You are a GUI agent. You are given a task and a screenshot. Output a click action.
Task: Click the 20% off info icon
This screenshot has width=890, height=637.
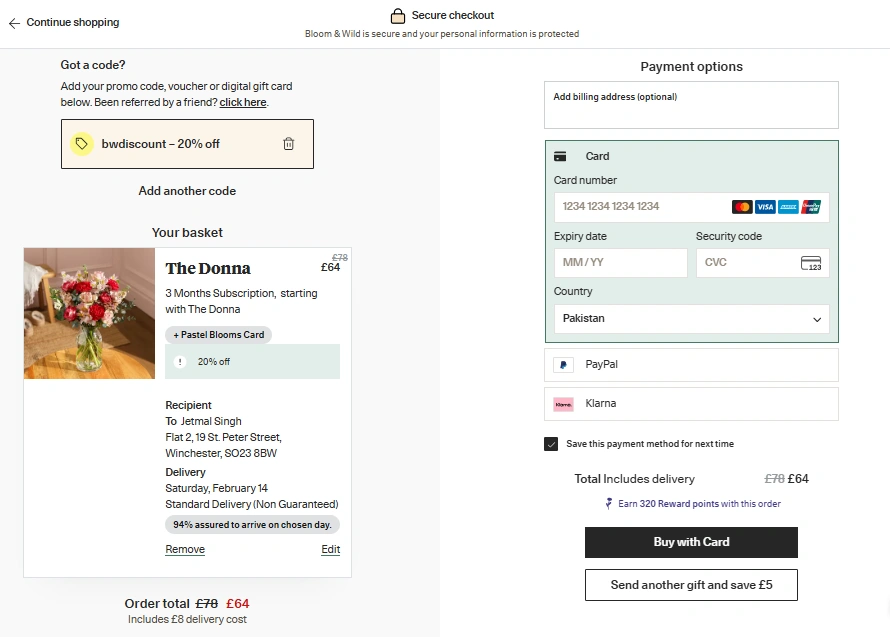coord(180,362)
